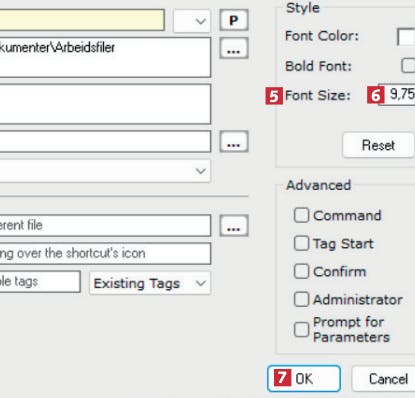415x398 pixels.
Task: Open the Font Color swatch
Action: click(406, 36)
